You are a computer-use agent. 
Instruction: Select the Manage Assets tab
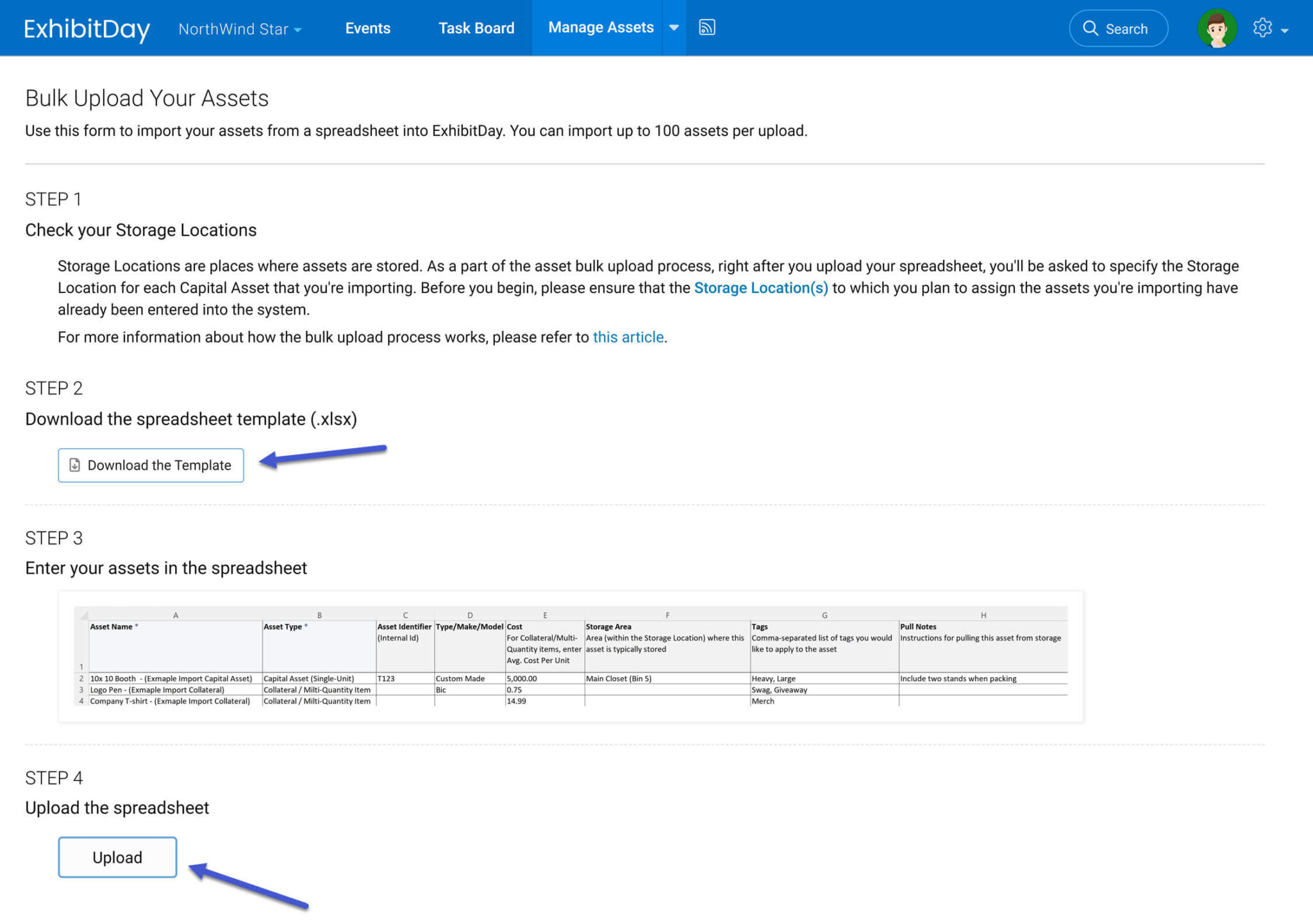(x=600, y=28)
